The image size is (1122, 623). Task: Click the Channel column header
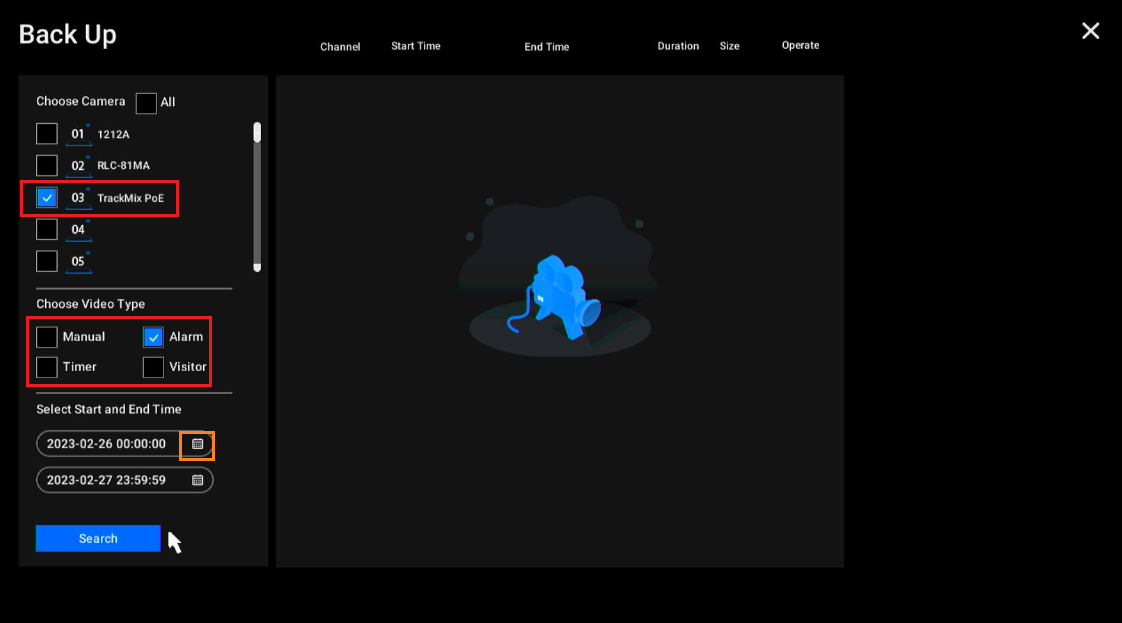pos(340,46)
